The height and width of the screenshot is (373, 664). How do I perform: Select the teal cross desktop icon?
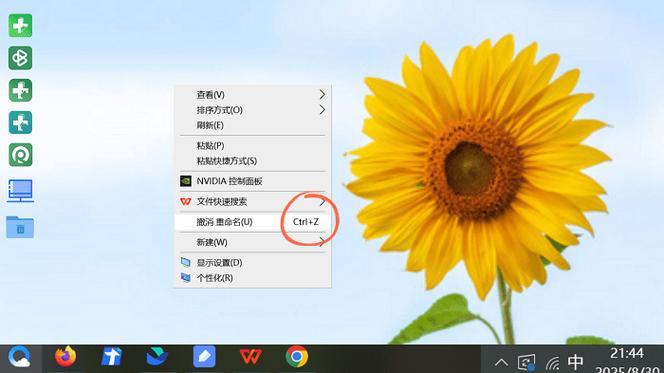(20, 122)
